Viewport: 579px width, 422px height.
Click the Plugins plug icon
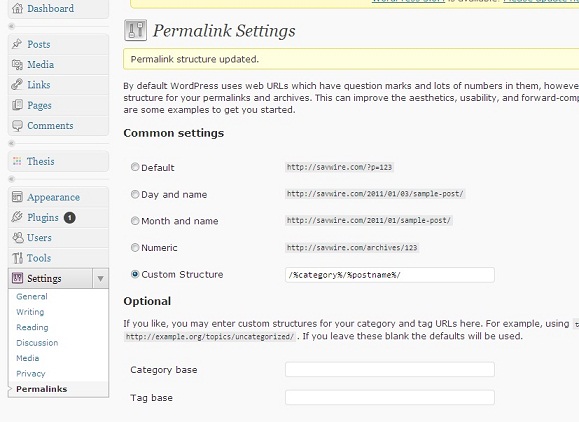17,217
